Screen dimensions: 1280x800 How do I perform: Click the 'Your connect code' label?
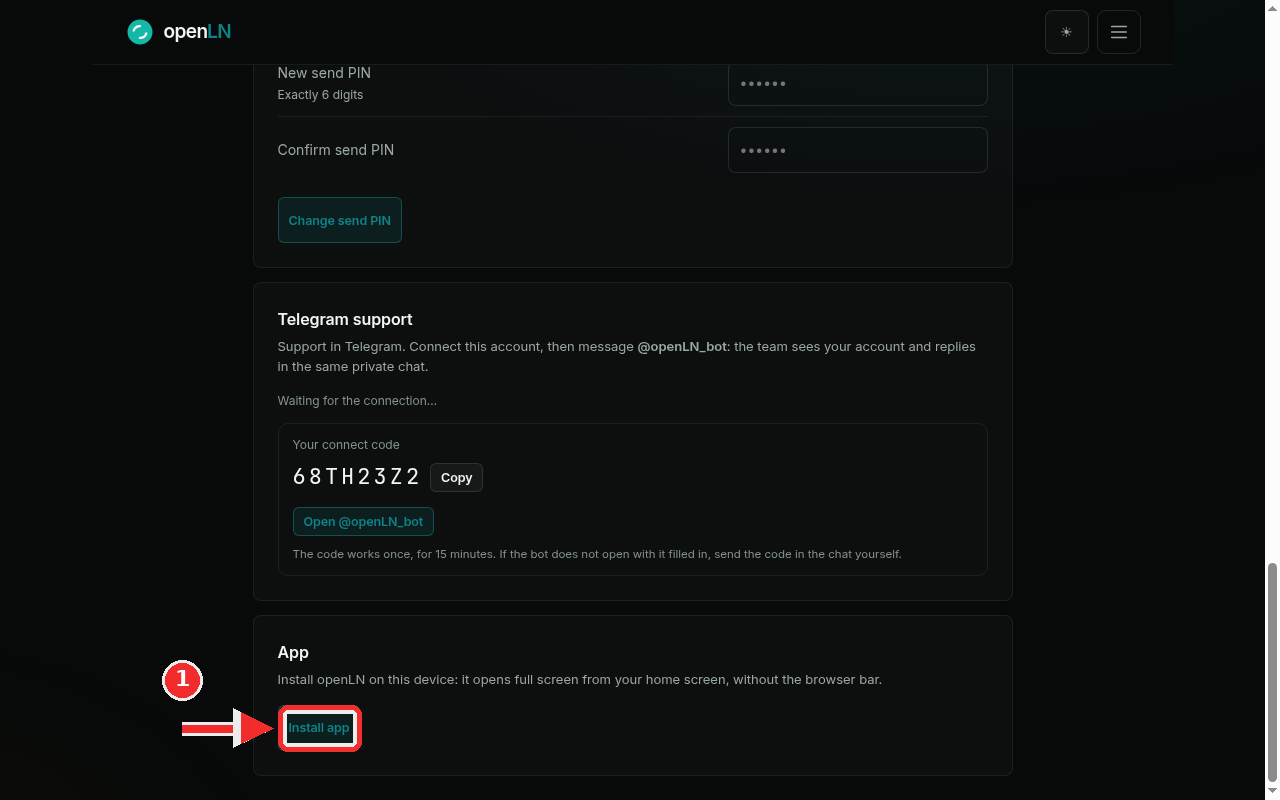pyautogui.click(x=346, y=445)
